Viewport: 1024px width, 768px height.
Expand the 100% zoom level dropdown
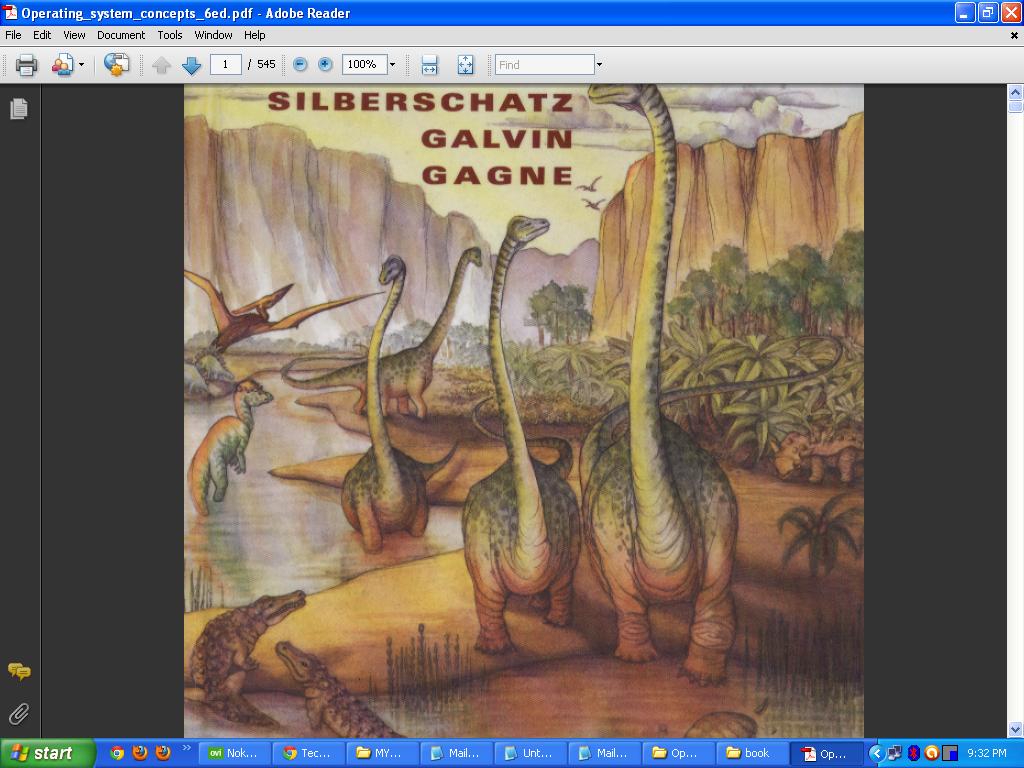tap(392, 64)
